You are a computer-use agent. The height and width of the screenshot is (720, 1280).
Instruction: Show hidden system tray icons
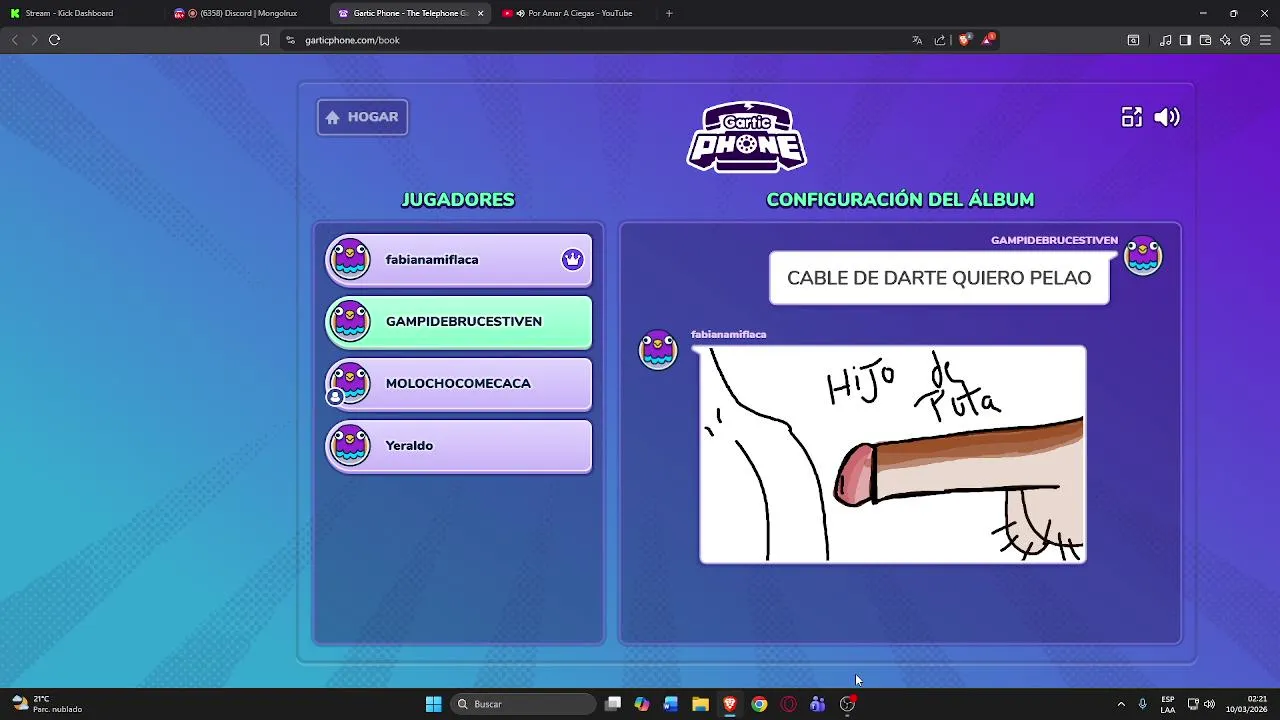1120,704
